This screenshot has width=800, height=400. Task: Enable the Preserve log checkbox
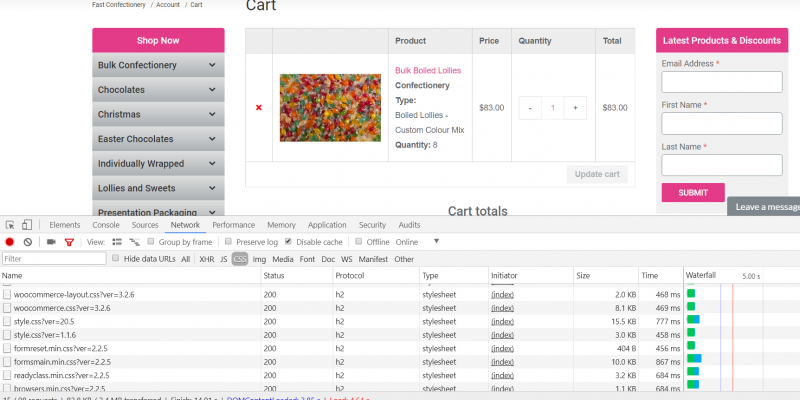(x=229, y=241)
